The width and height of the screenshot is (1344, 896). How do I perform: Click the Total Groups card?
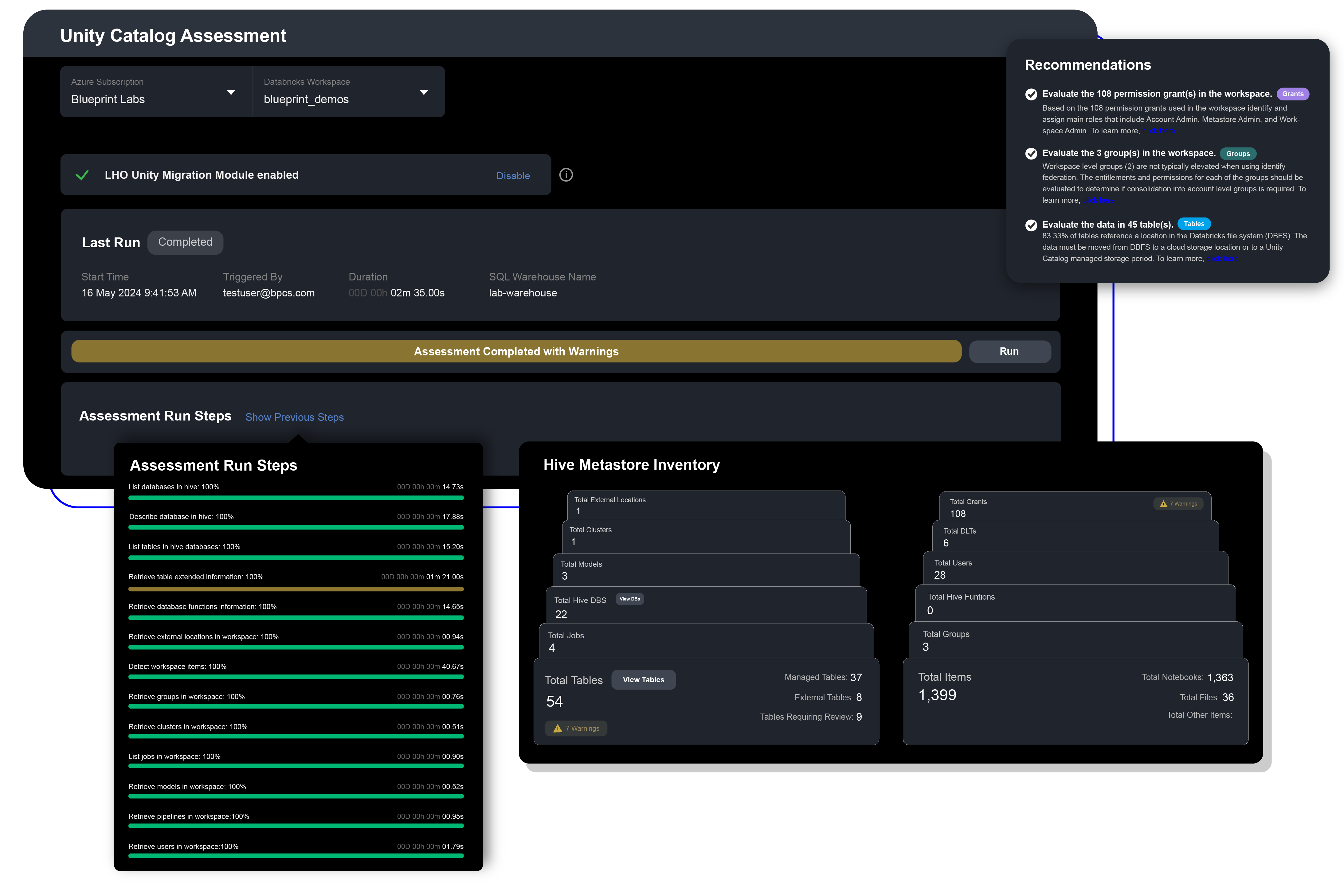[1076, 640]
